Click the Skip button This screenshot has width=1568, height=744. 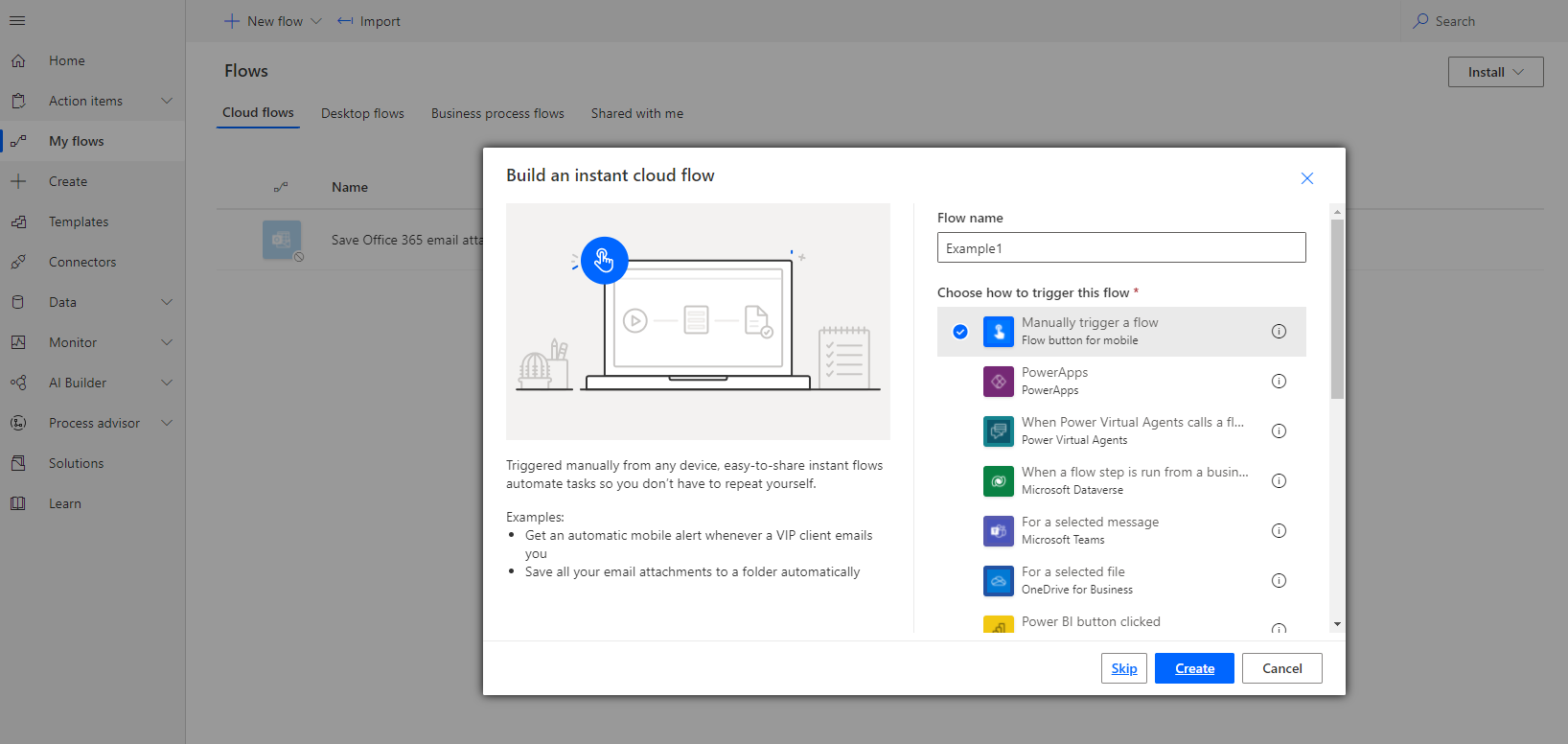(1124, 668)
